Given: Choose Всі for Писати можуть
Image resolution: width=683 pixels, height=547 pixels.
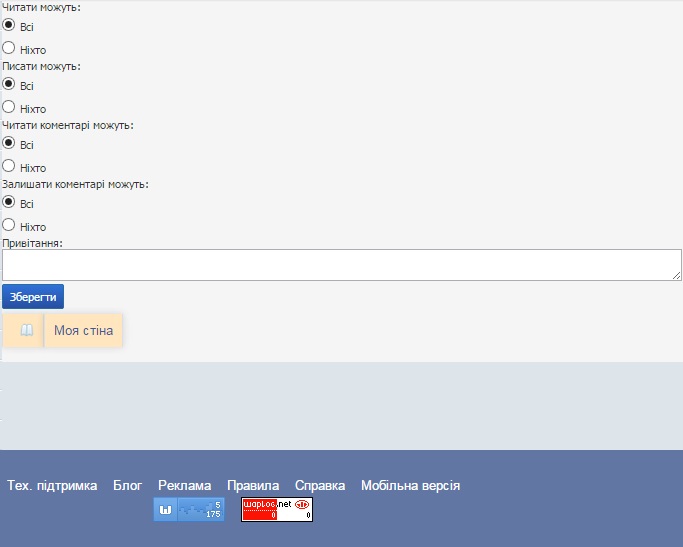Looking at the screenshot, I should coord(9,85).
